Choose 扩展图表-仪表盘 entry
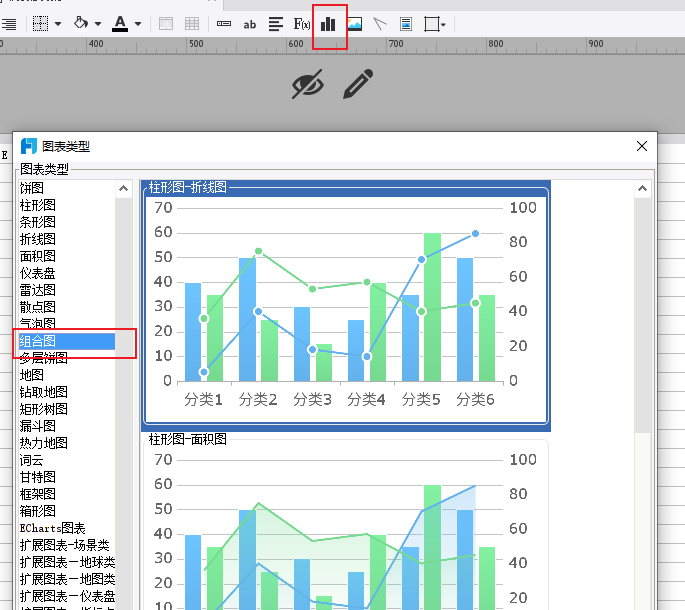Image resolution: width=685 pixels, height=610 pixels. 66,597
